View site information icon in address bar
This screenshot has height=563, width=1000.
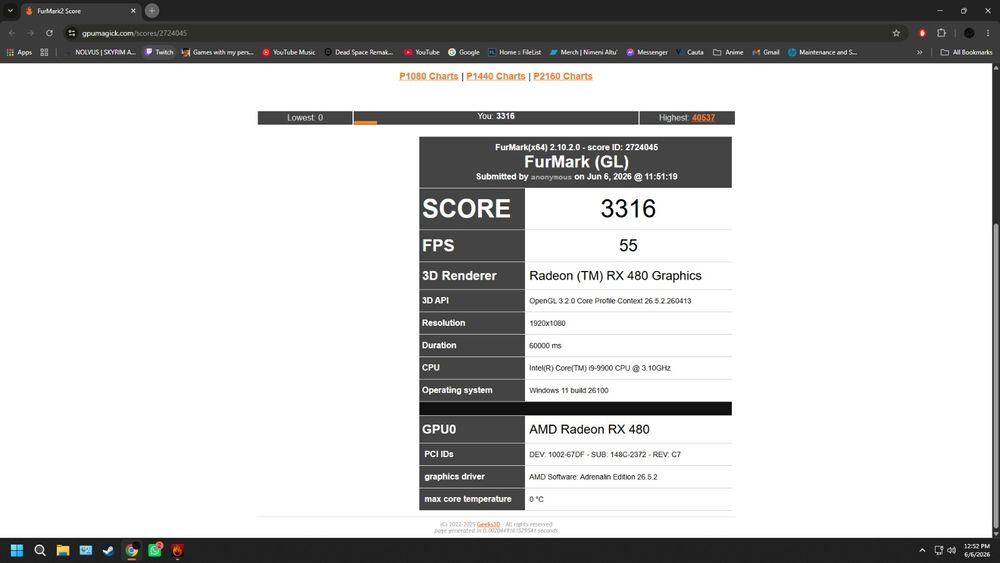(x=72, y=33)
